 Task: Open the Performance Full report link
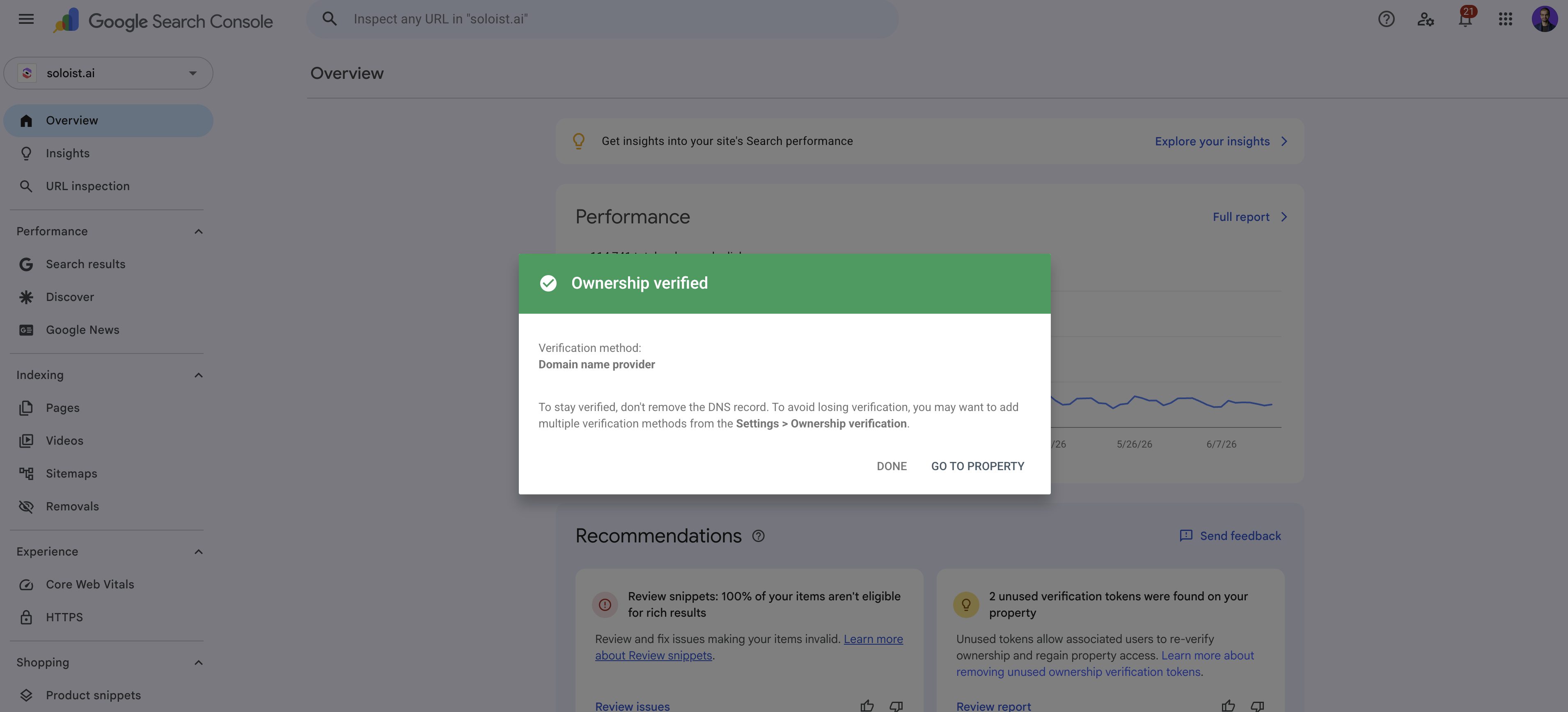tap(1240, 218)
